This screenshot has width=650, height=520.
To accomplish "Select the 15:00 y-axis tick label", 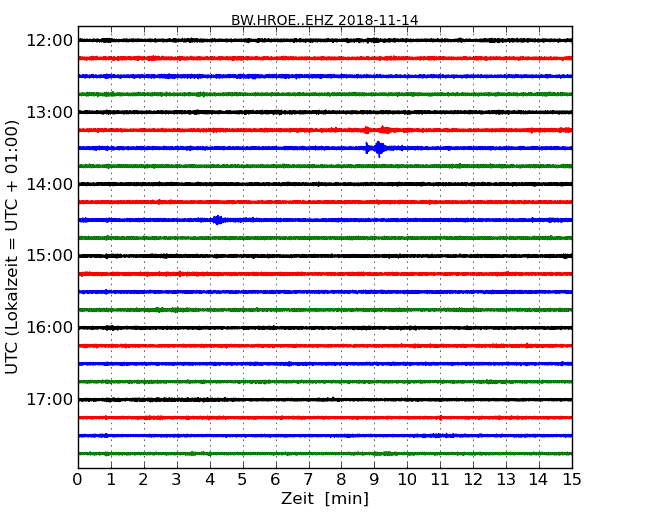I will pyautogui.click(x=49, y=256).
